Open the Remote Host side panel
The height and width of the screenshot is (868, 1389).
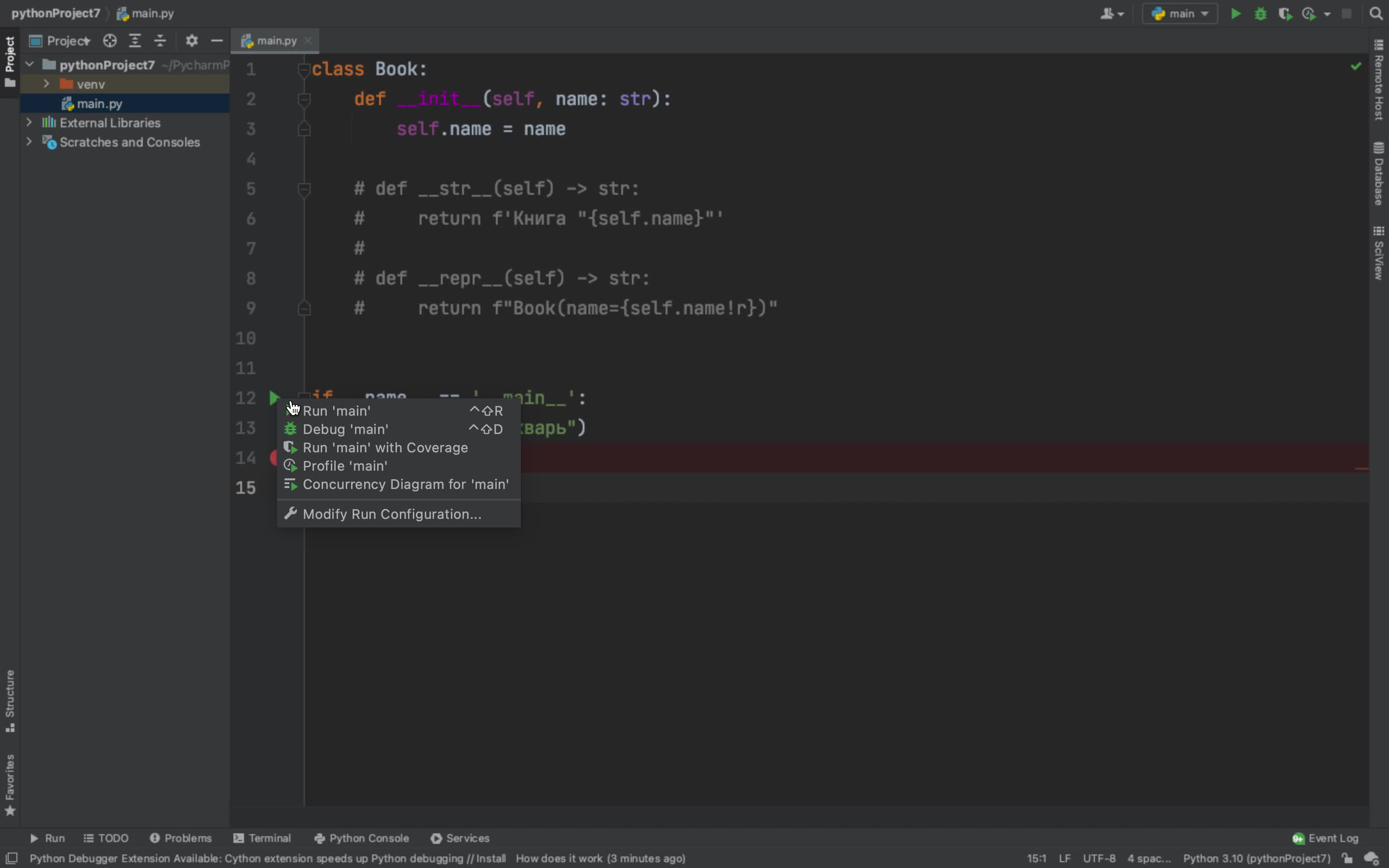click(1379, 80)
